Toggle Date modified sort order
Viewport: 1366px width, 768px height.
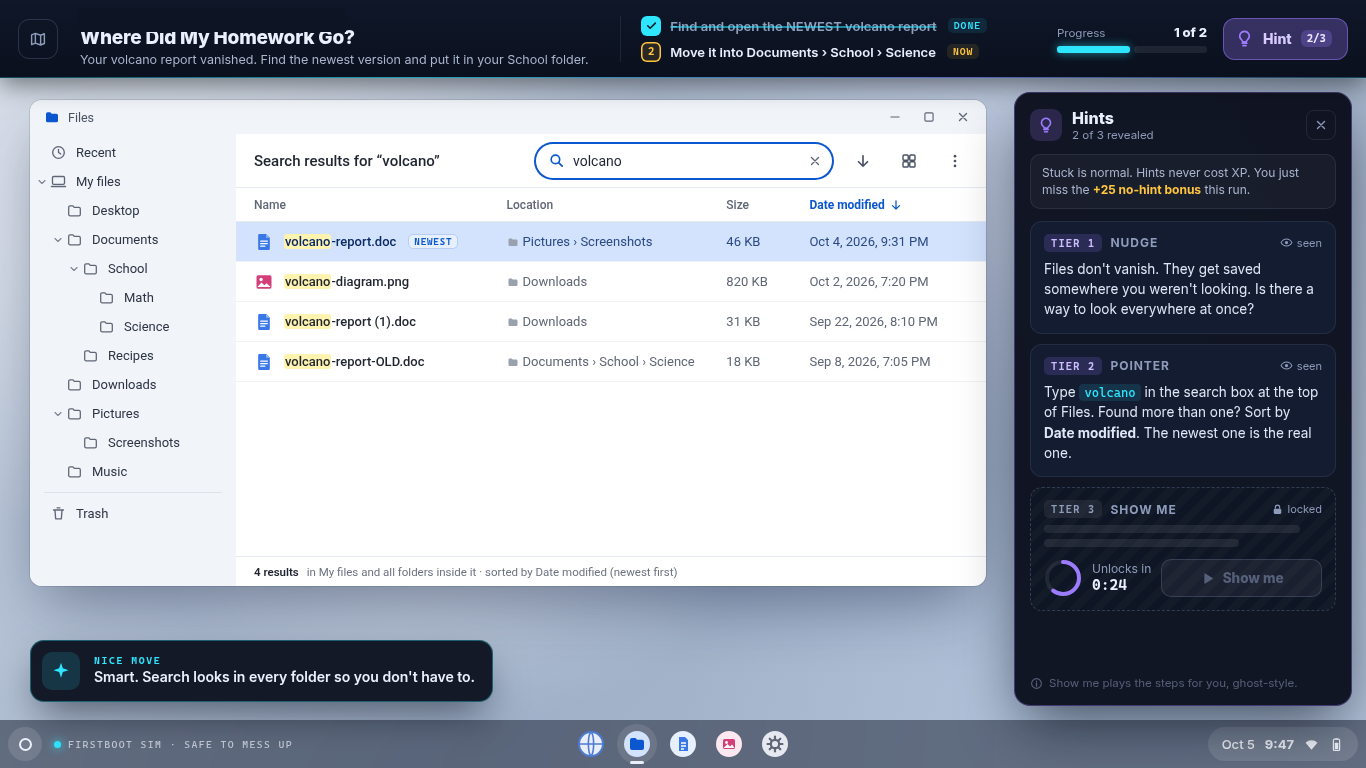pyautogui.click(x=855, y=205)
